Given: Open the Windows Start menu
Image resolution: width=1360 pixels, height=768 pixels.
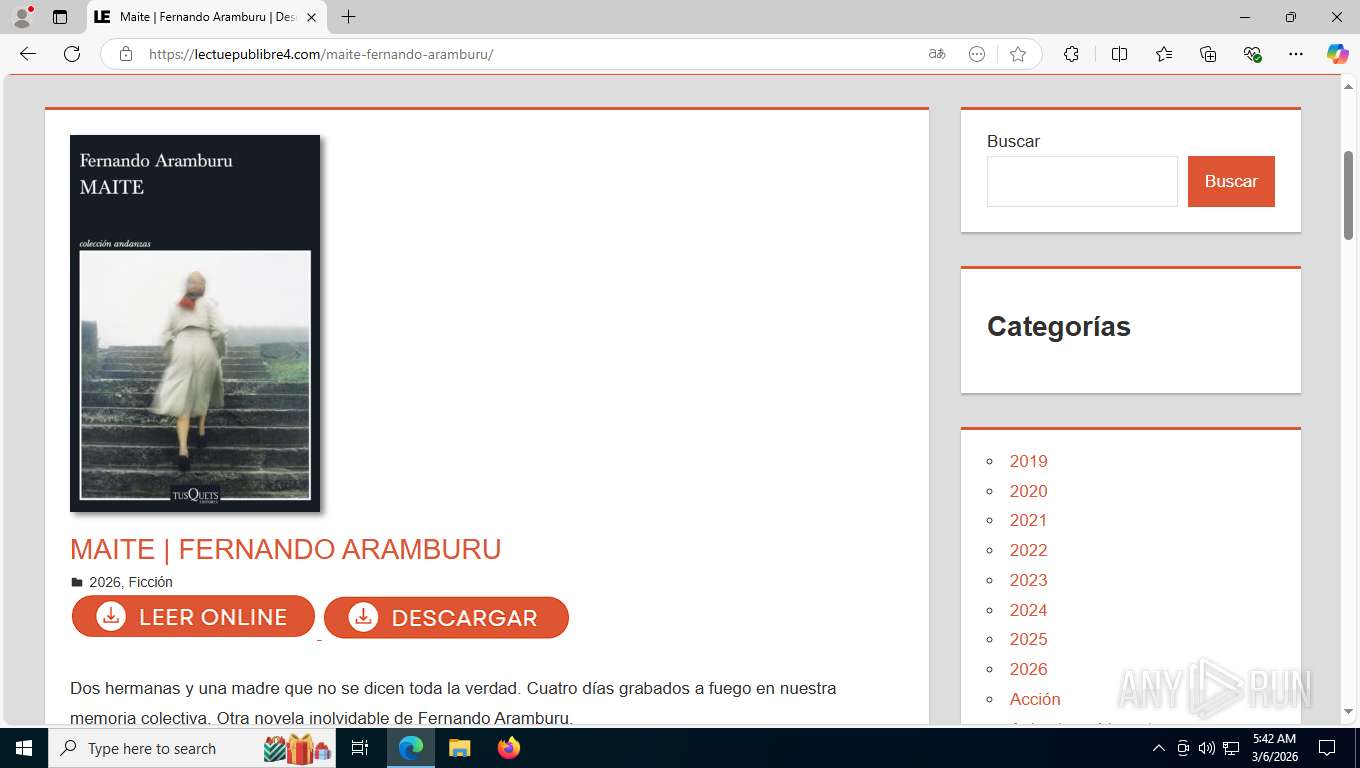Looking at the screenshot, I should coord(24,748).
